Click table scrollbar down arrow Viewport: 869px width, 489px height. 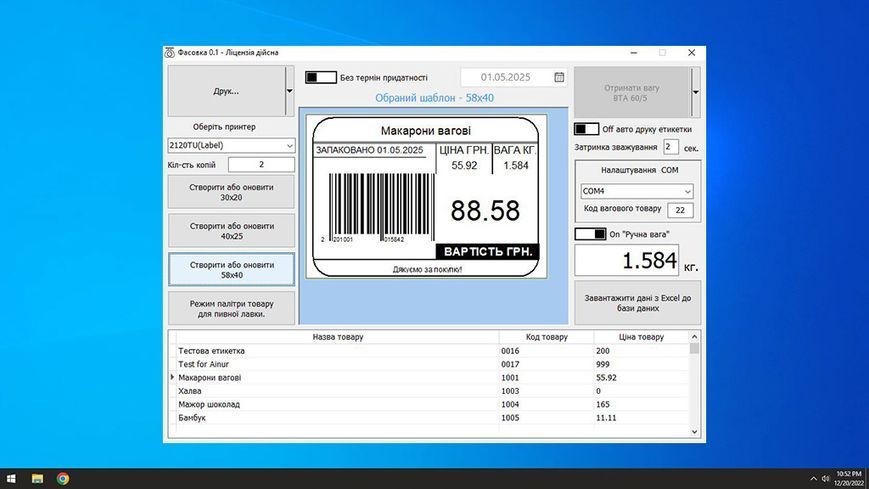coord(694,431)
